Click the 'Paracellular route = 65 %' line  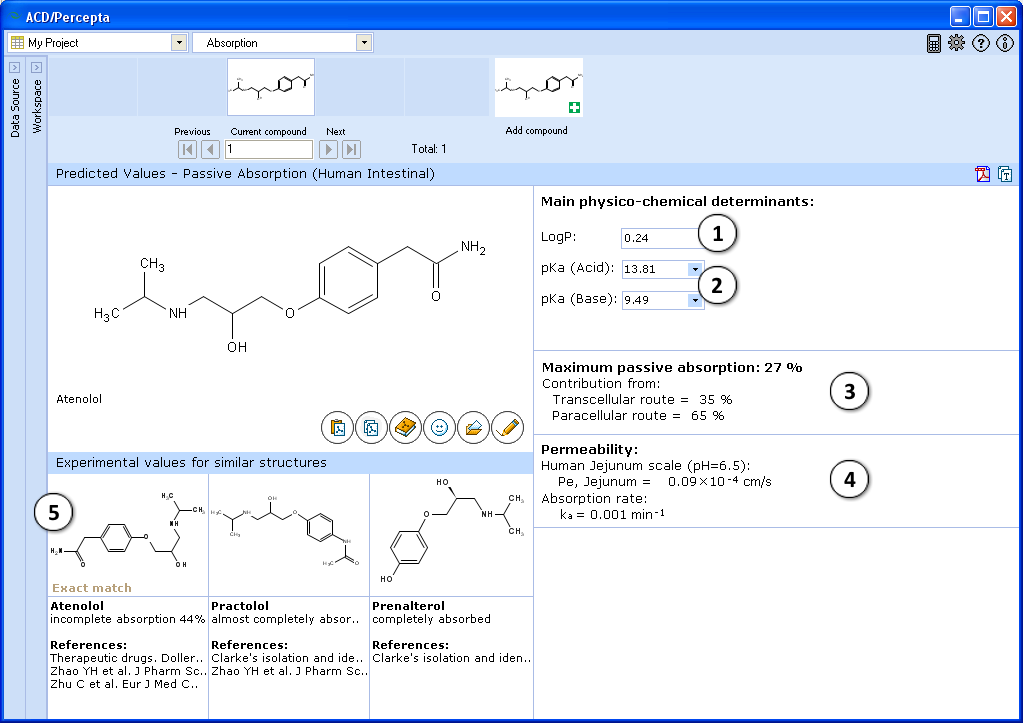638,416
